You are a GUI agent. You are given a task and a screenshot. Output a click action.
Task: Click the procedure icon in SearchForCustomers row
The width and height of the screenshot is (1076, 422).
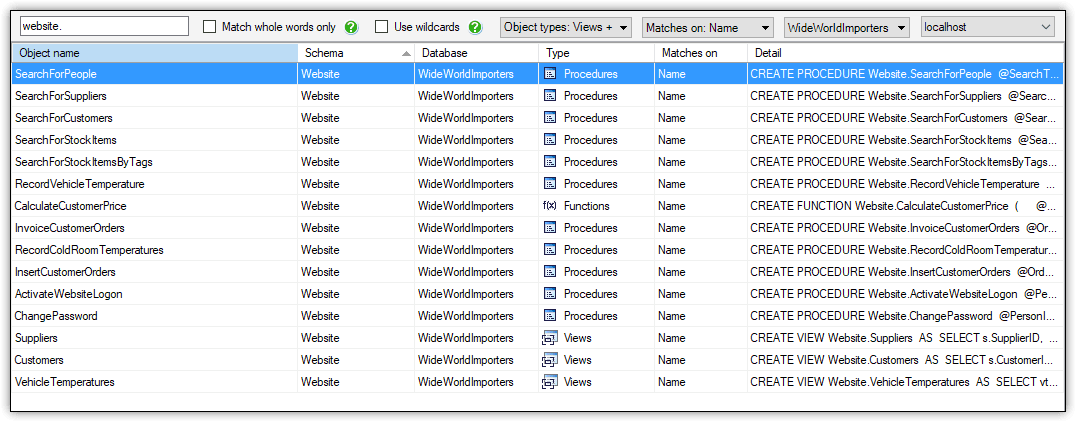pos(550,118)
